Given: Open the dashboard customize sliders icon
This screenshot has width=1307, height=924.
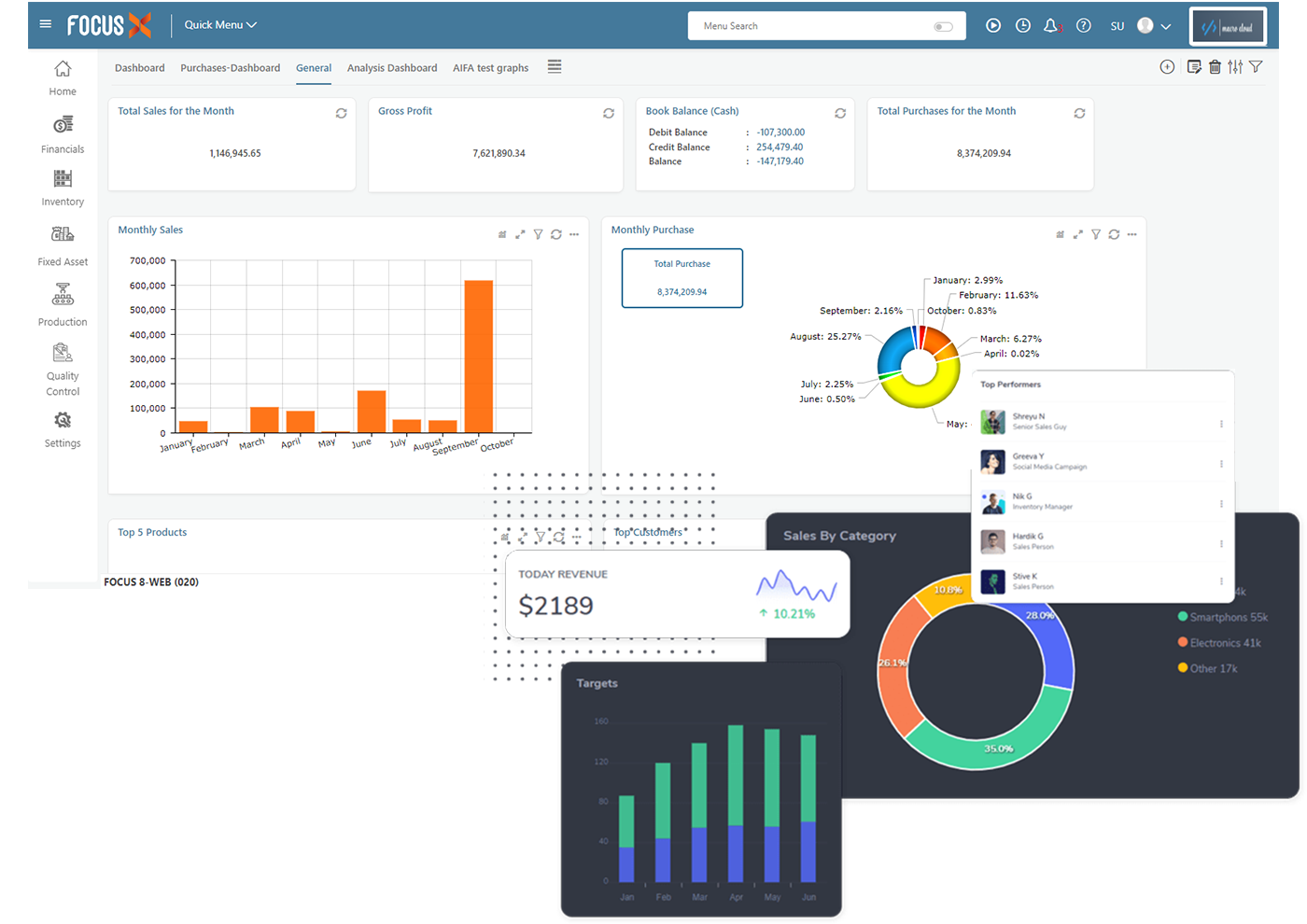Looking at the screenshot, I should 1235,66.
